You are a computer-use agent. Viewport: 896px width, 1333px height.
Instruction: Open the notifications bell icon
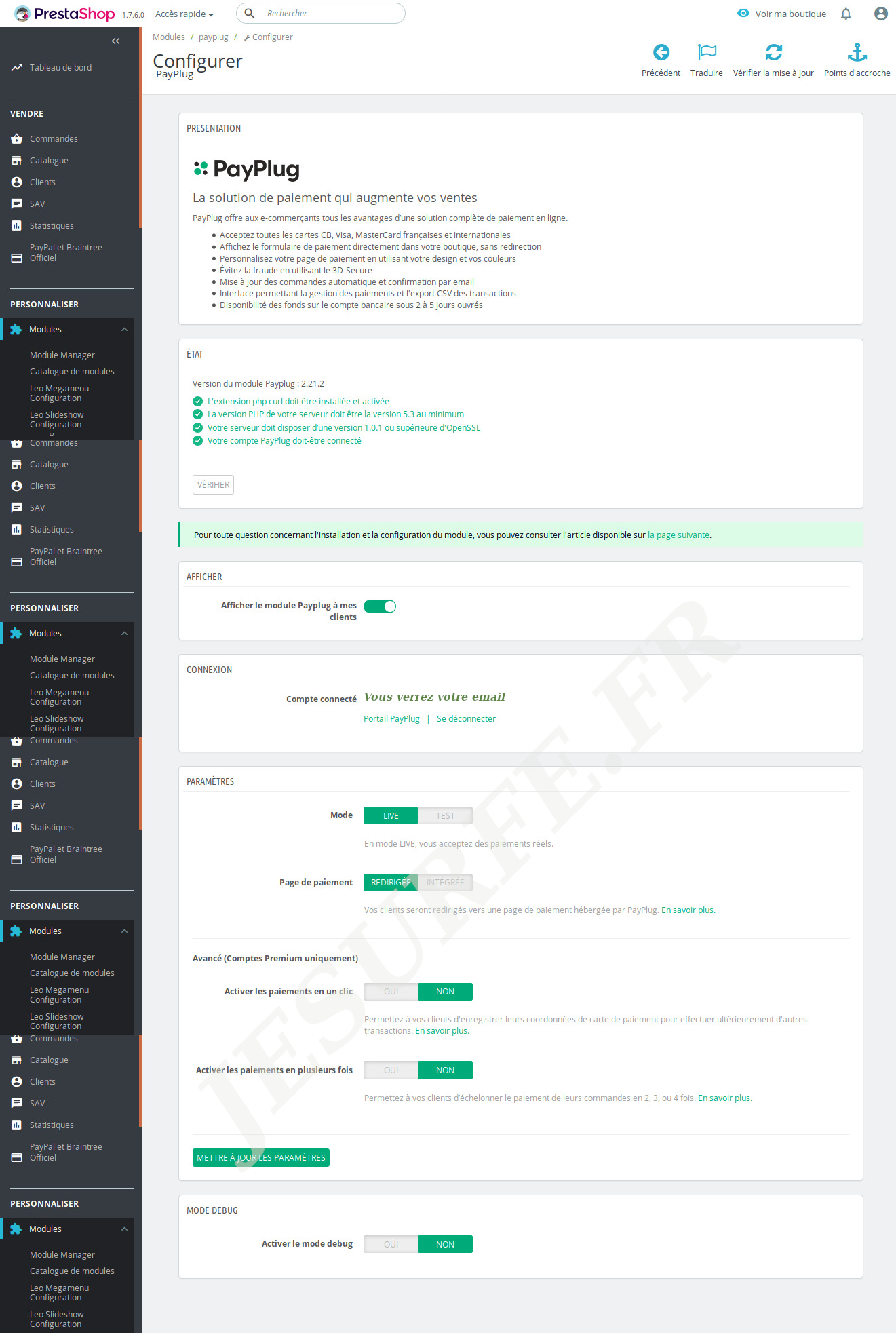(846, 14)
